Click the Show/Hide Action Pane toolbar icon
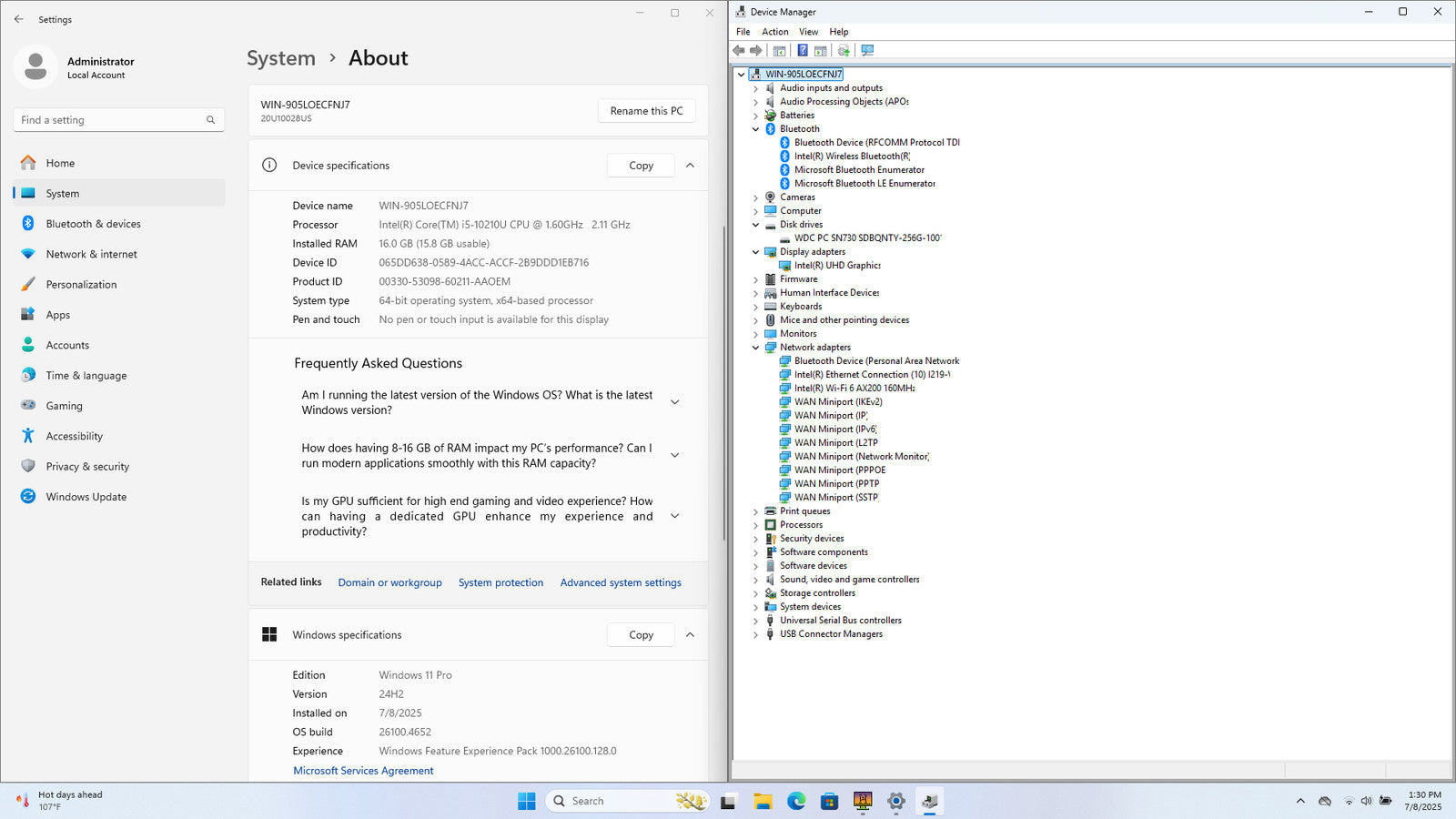Image resolution: width=1456 pixels, height=819 pixels. point(821,51)
